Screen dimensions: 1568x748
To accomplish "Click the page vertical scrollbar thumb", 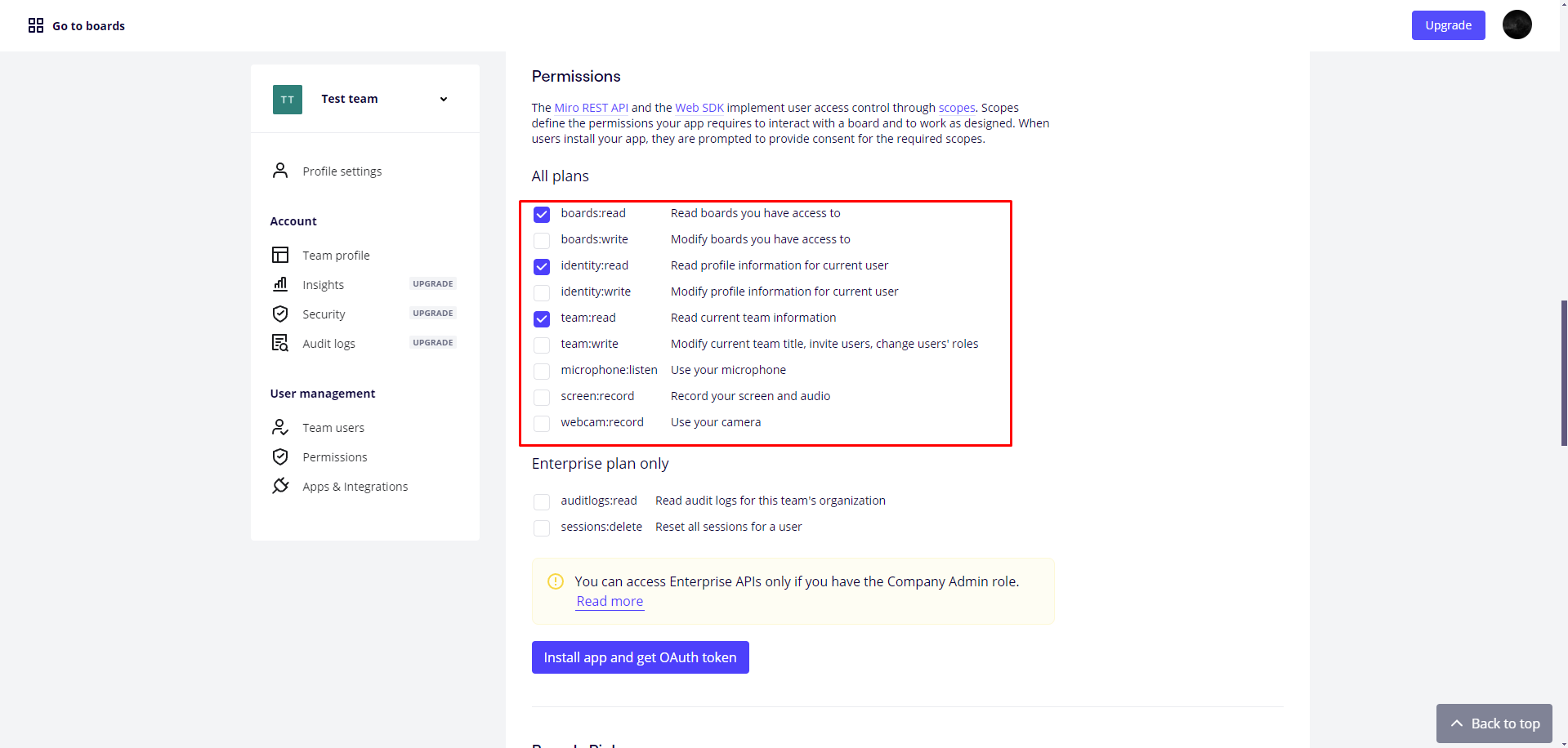I will tap(1564, 372).
